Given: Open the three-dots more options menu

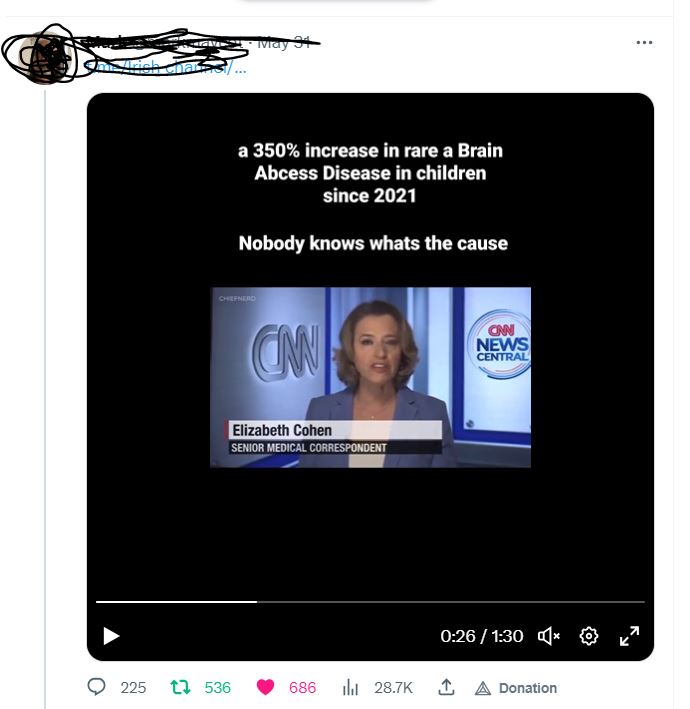Looking at the screenshot, I should click(x=644, y=43).
